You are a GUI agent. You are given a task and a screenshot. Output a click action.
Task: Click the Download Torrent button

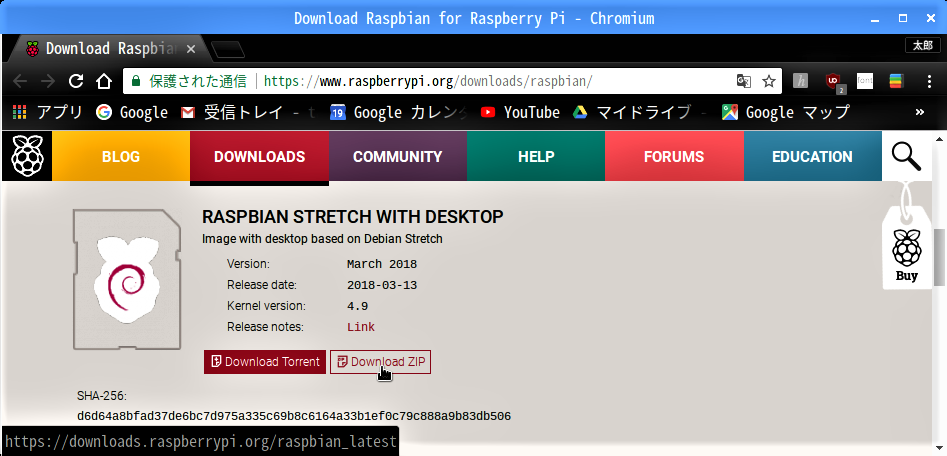coord(265,362)
